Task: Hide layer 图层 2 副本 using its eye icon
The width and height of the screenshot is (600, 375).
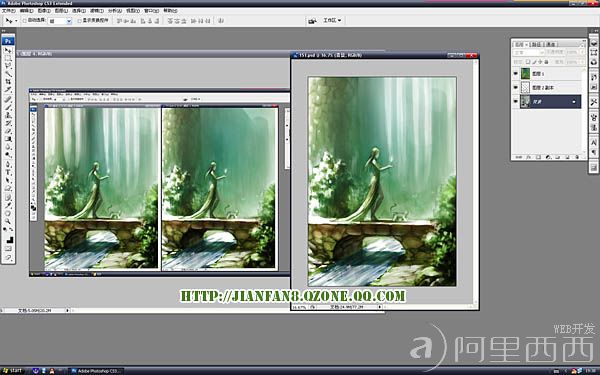Action: pyautogui.click(x=515, y=88)
